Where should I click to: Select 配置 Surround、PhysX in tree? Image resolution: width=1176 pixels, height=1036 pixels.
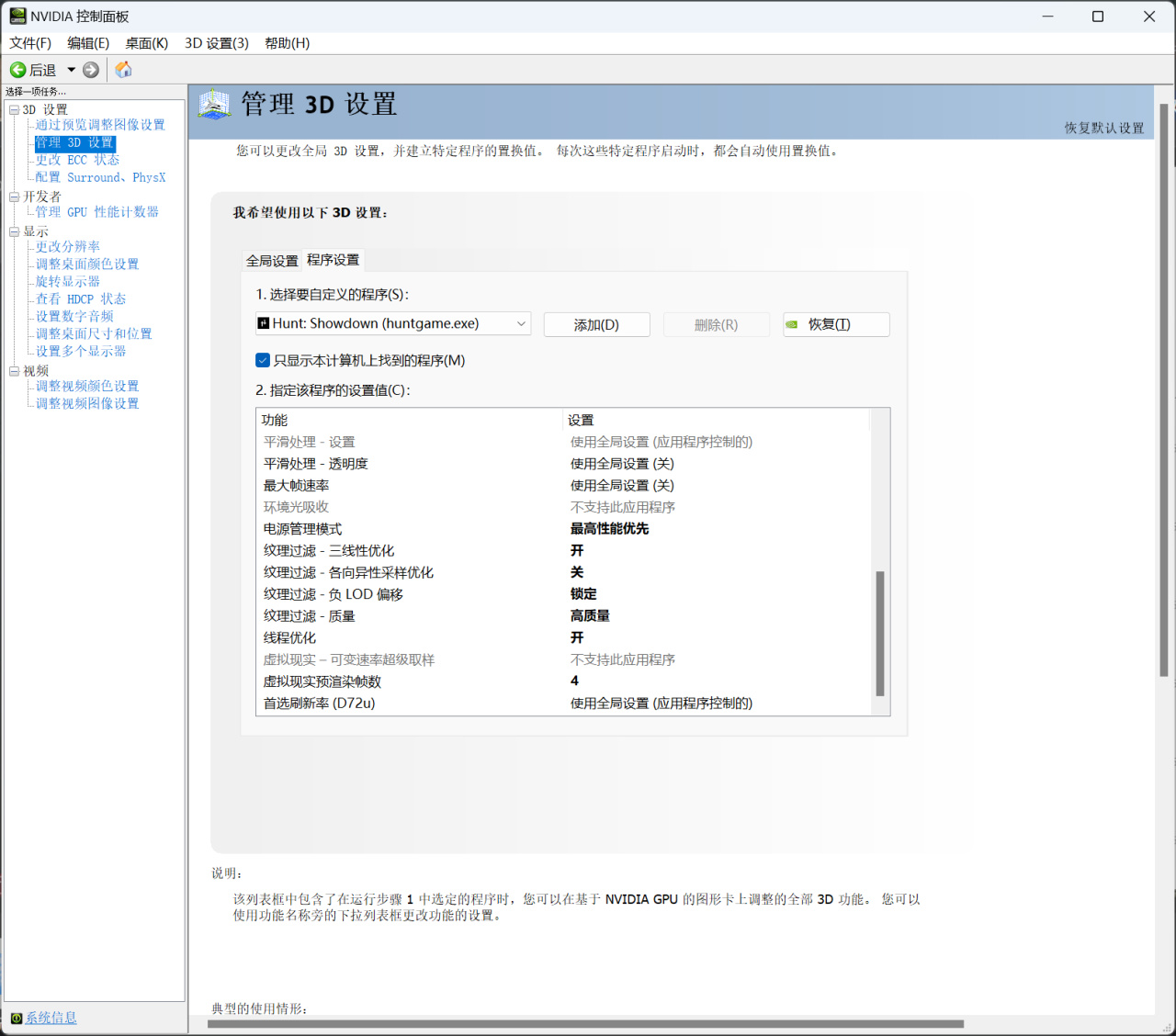[x=101, y=177]
